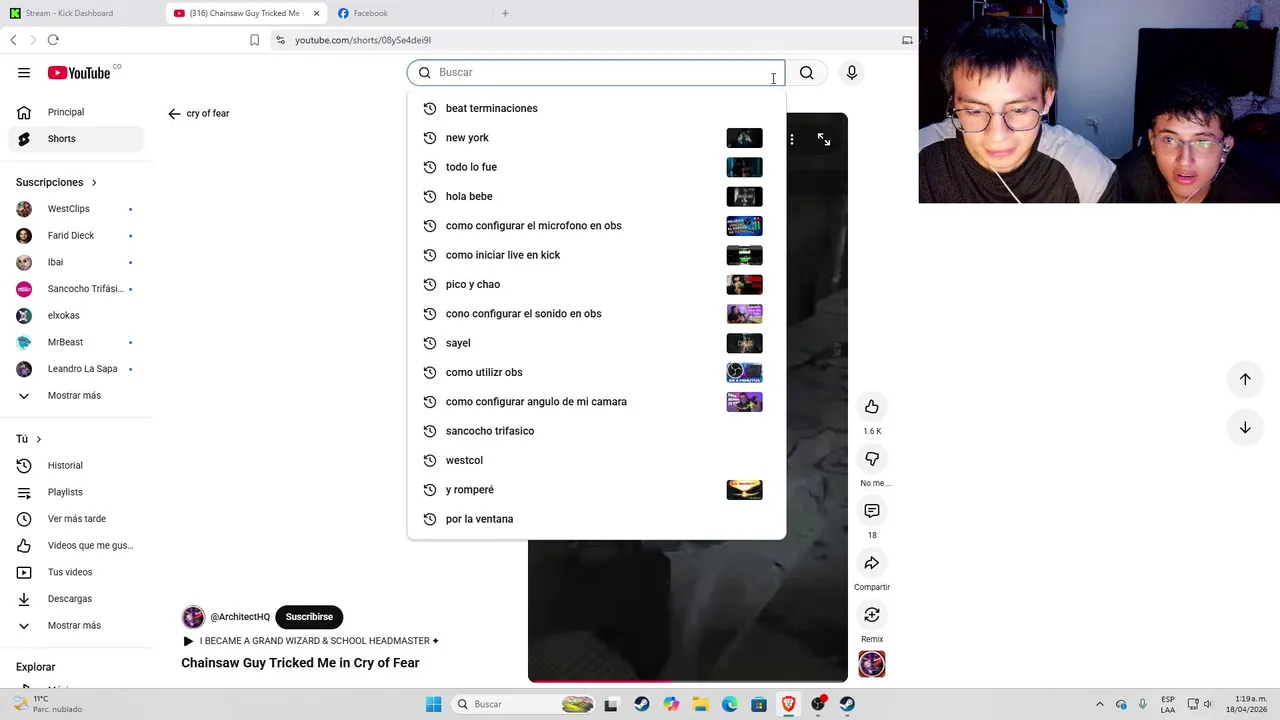Open Principal in the sidebar

[76, 112]
